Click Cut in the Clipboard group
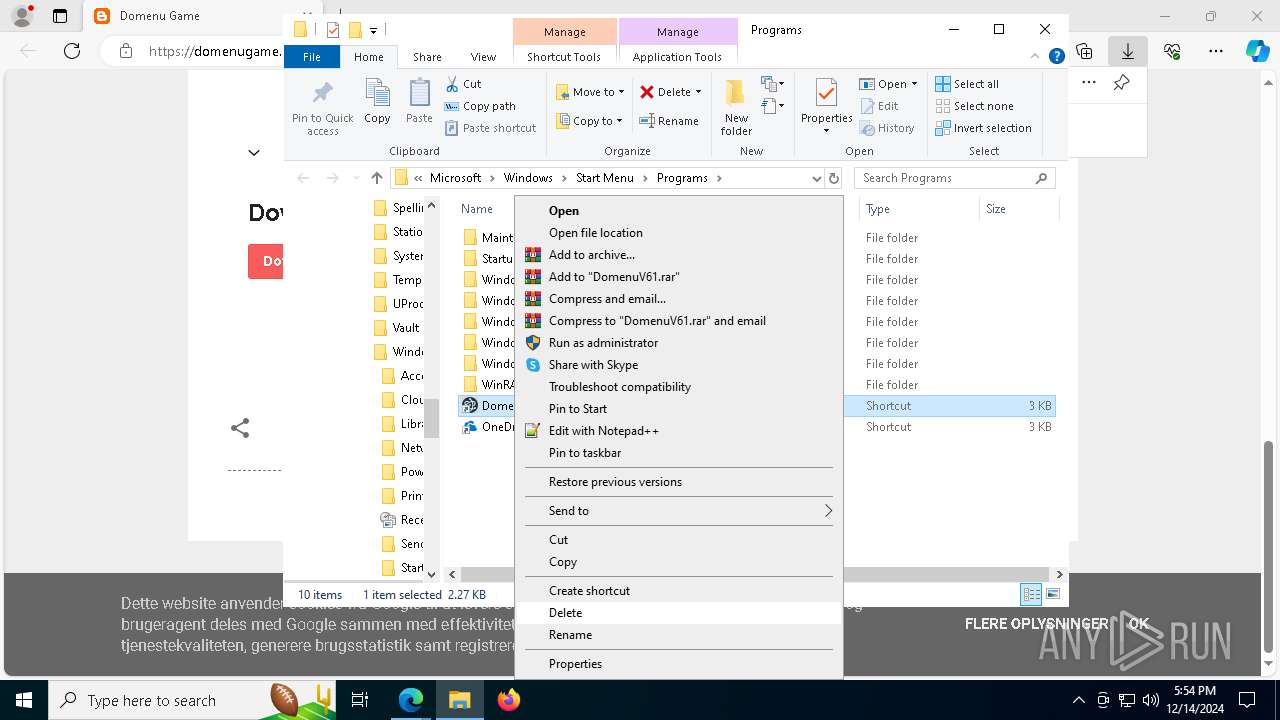 [x=463, y=84]
